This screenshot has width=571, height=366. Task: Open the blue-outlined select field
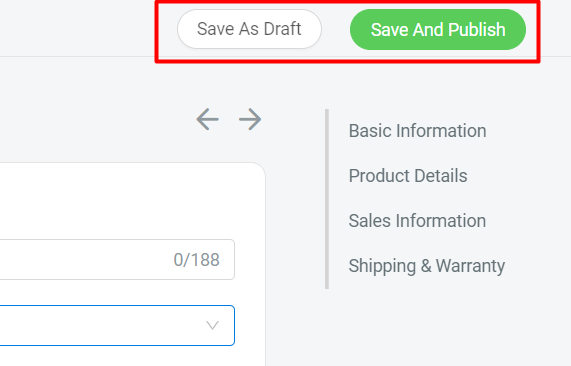117,325
